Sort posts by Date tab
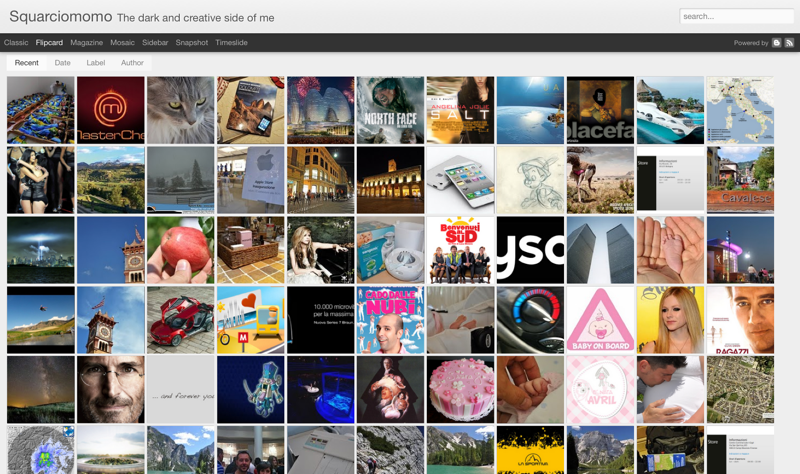The image size is (800, 474). tap(62, 63)
